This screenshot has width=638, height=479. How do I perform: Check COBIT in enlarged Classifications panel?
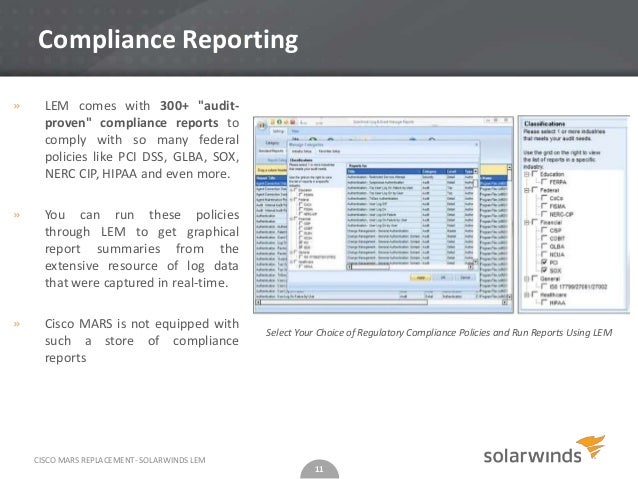pos(544,238)
